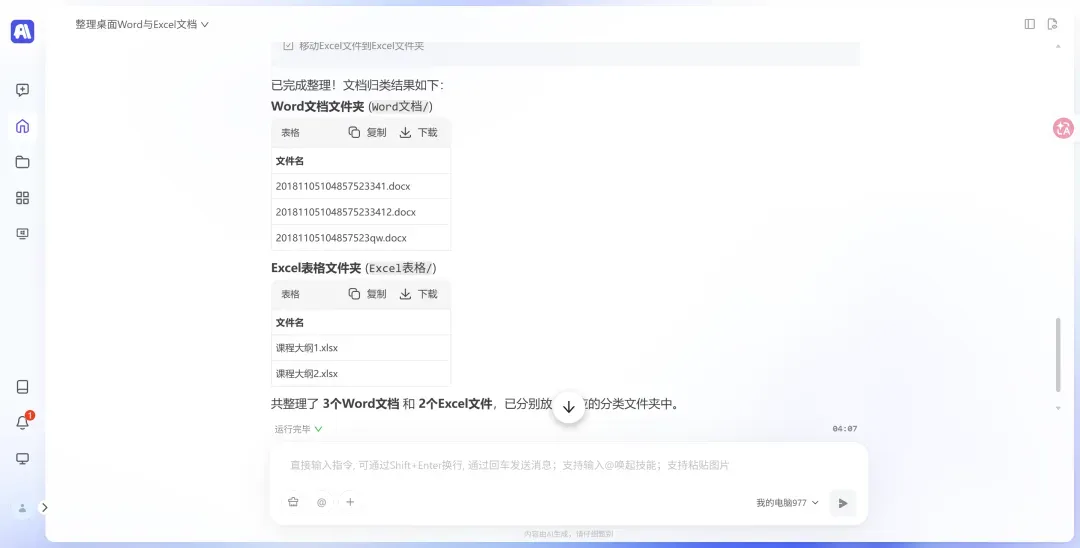Expand the sidebar with arrow chevron

pos(44,507)
